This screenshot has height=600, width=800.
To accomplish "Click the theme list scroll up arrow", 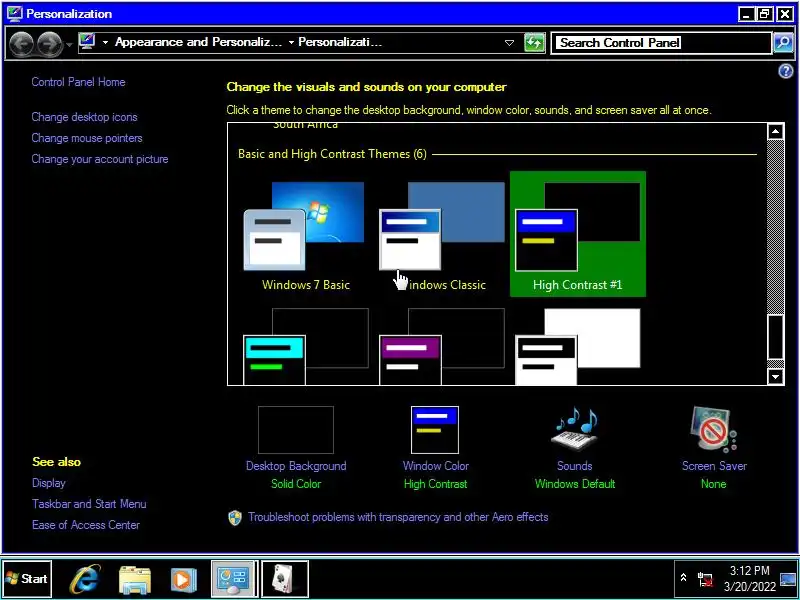I will coord(775,132).
